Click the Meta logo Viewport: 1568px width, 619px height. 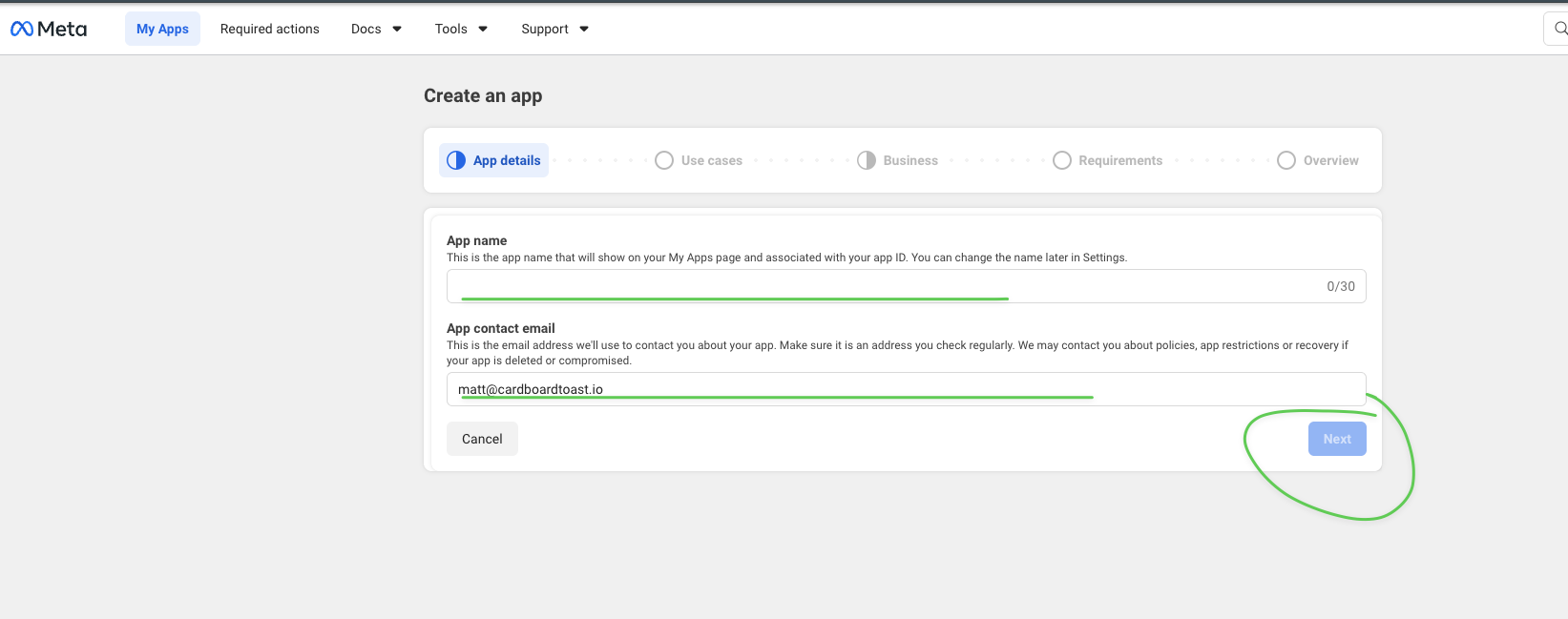click(49, 29)
